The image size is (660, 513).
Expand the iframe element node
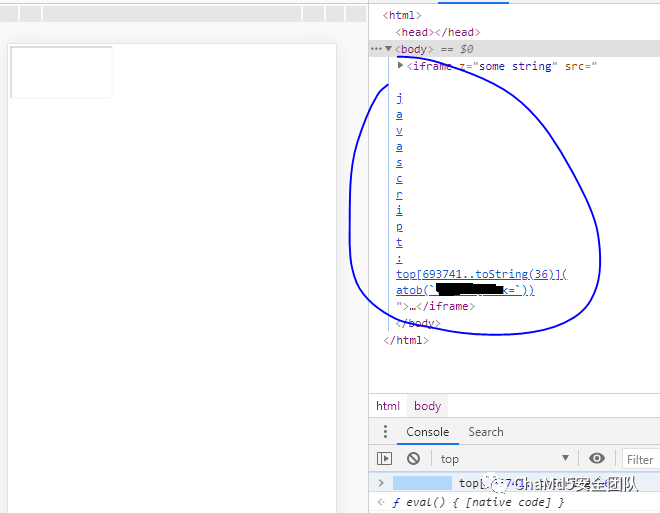coord(400,65)
